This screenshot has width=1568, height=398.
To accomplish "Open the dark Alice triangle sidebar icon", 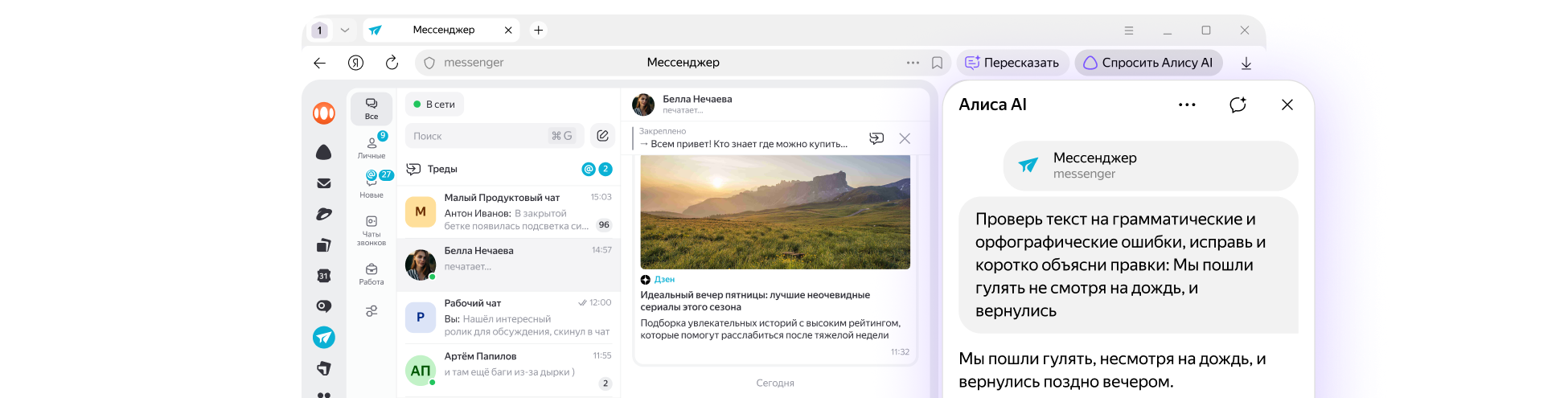I will click(x=324, y=152).
